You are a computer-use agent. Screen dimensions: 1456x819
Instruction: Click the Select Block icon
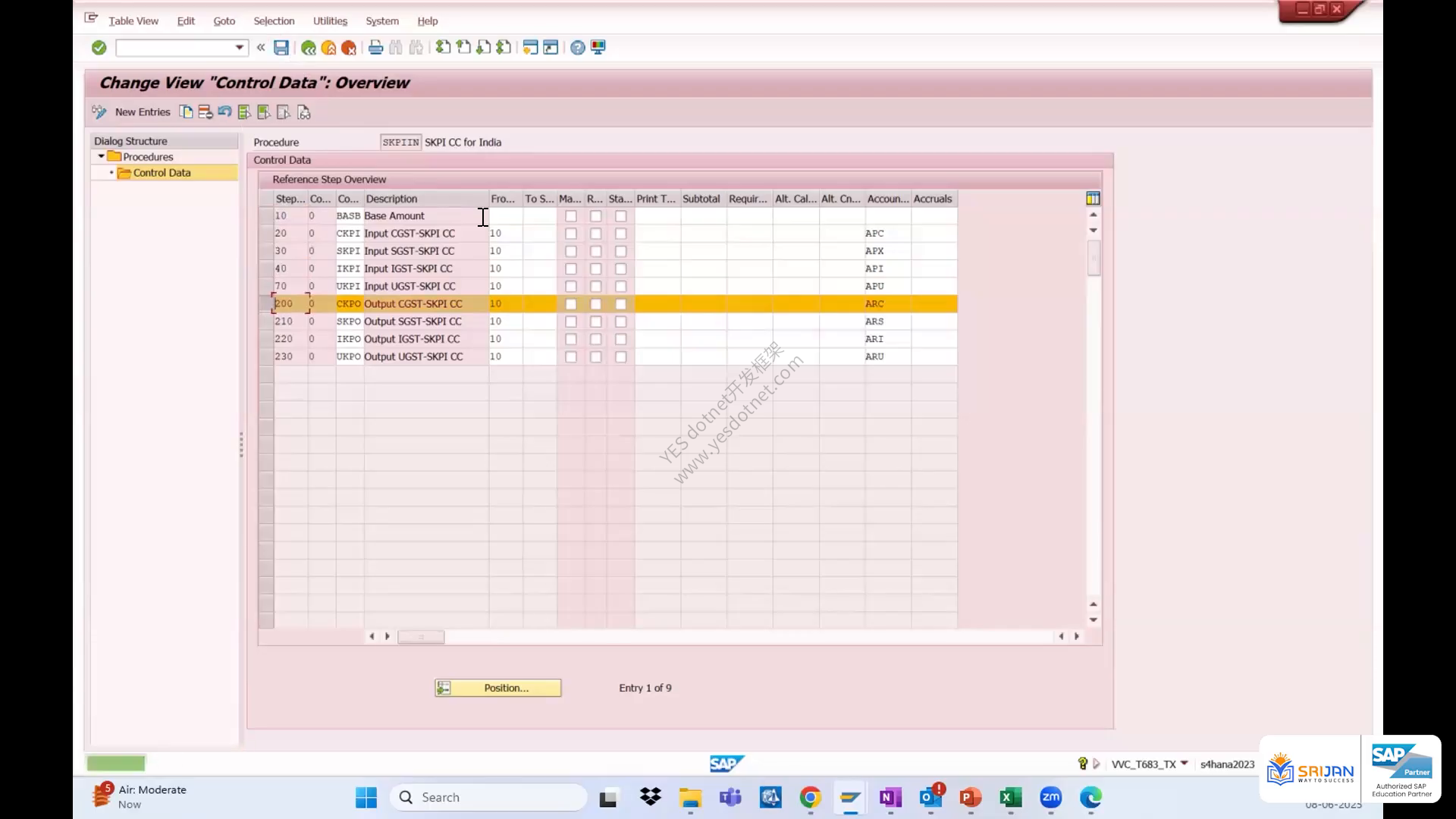click(x=264, y=112)
